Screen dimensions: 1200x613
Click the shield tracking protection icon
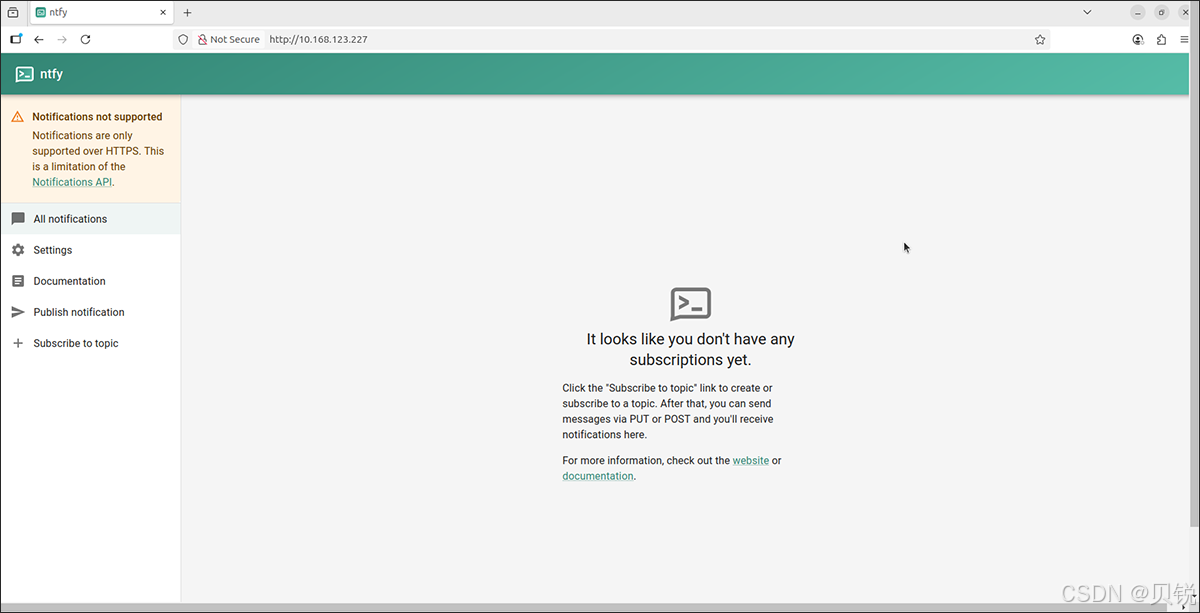pos(182,39)
